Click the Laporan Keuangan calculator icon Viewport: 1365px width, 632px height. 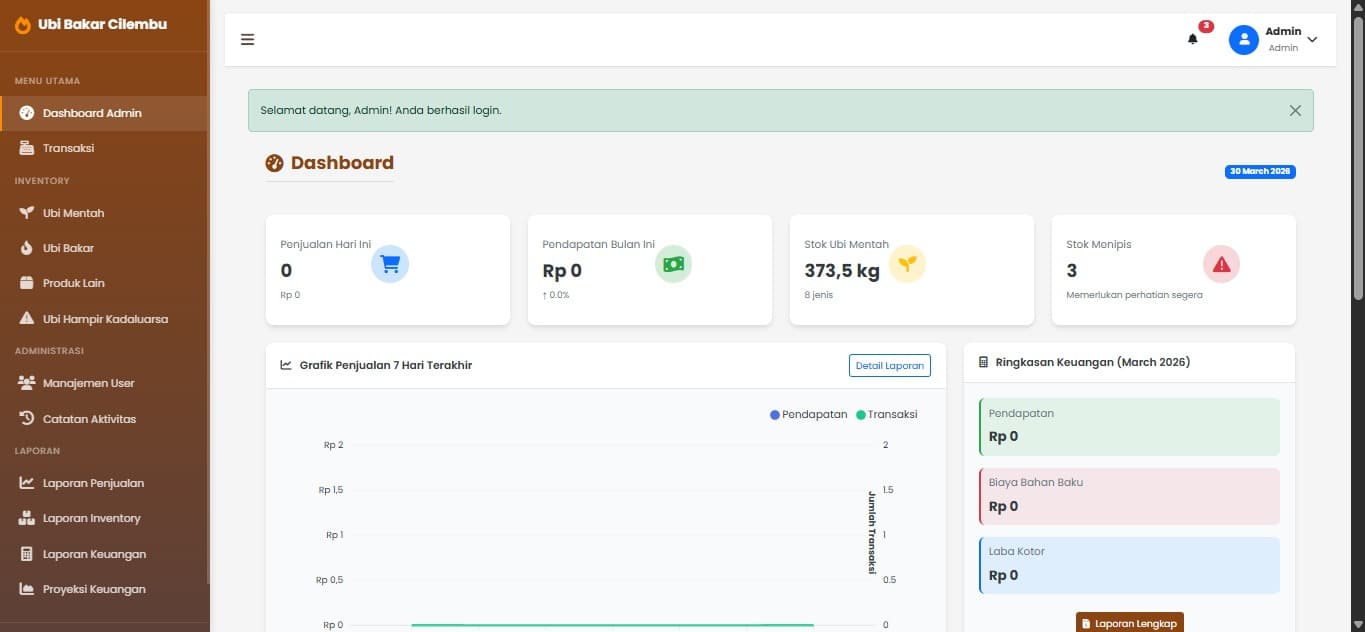click(27, 554)
